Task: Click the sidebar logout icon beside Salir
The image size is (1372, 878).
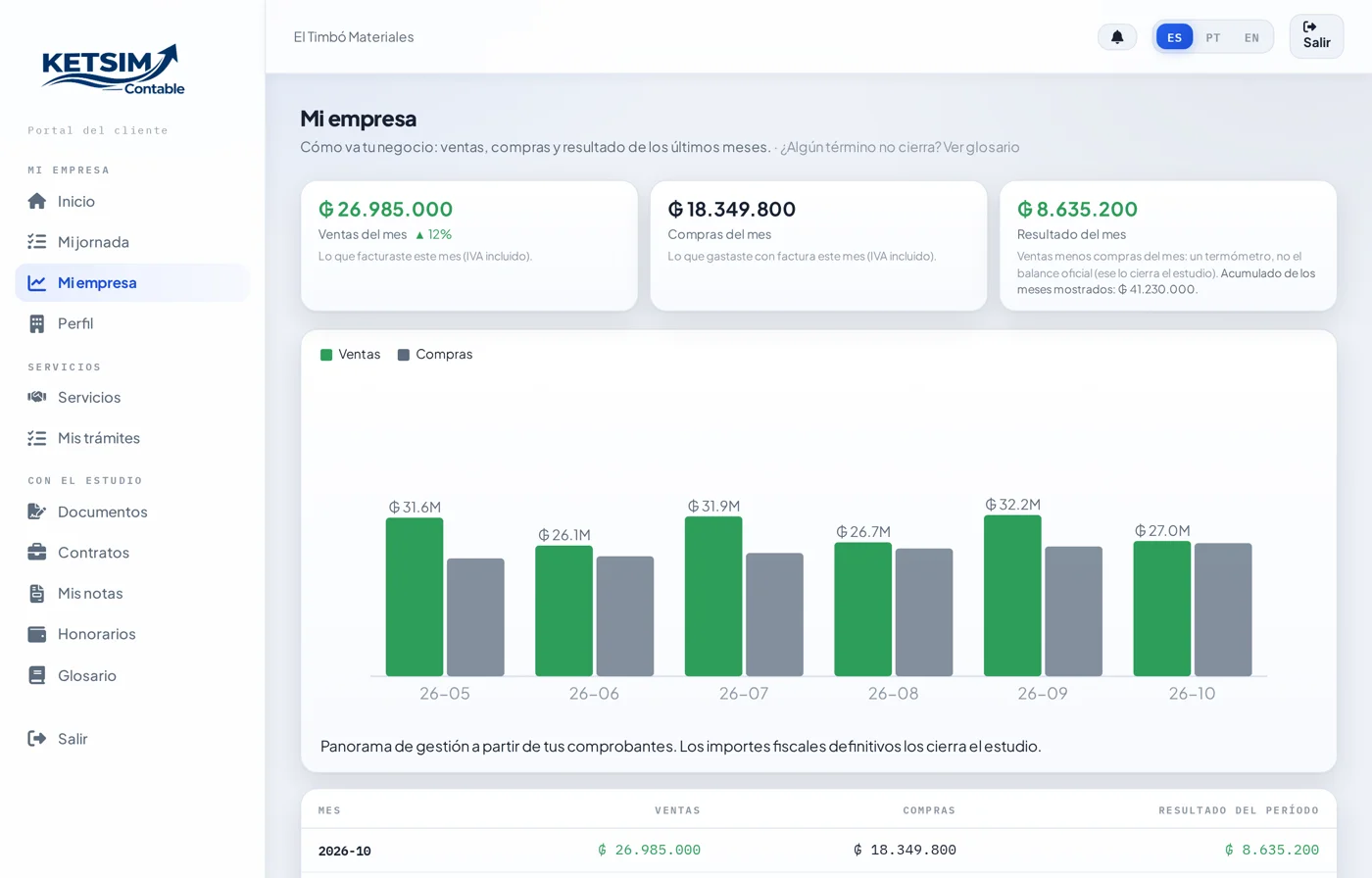Action: [37, 739]
